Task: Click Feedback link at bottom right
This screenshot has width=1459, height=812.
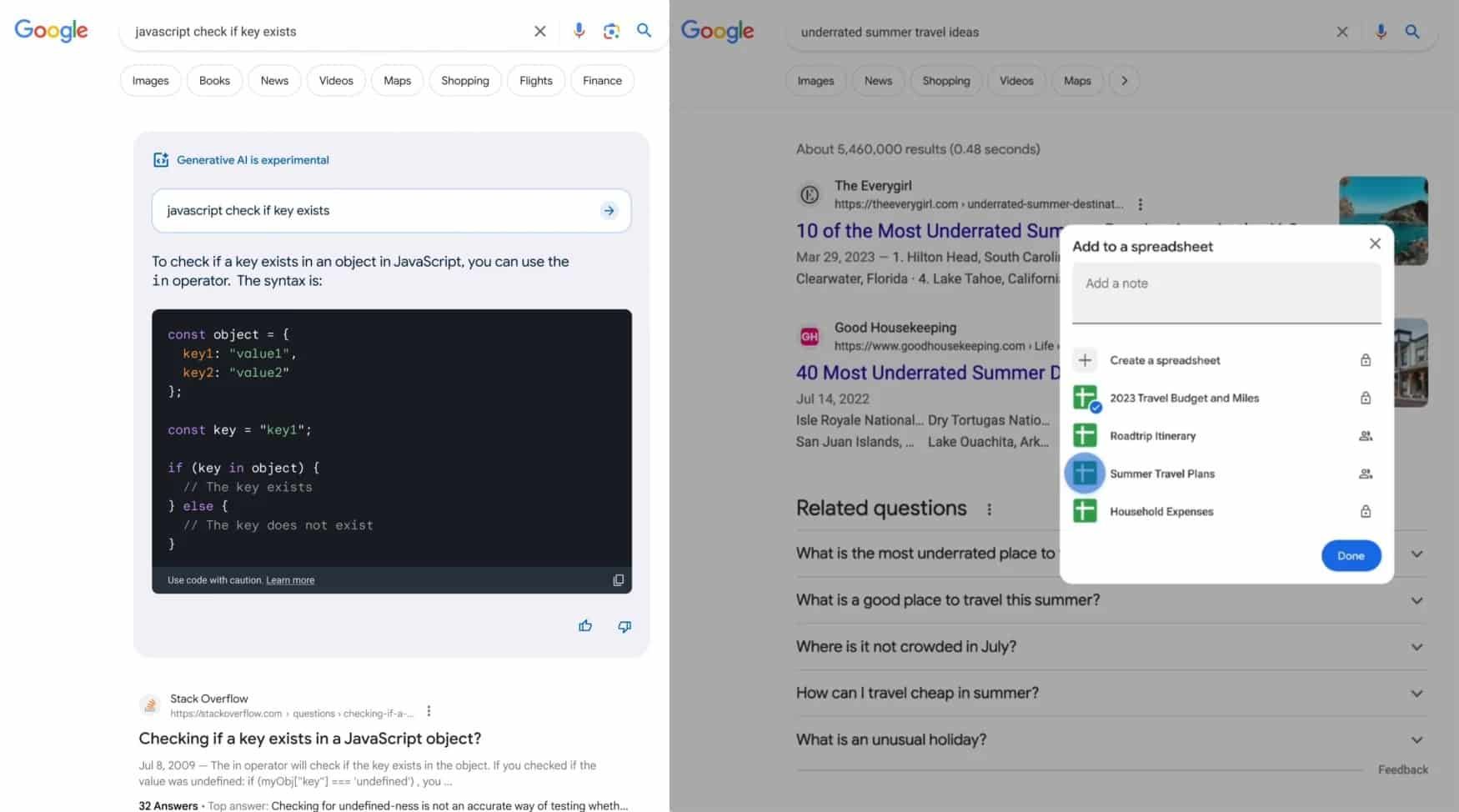Action: click(x=1402, y=769)
